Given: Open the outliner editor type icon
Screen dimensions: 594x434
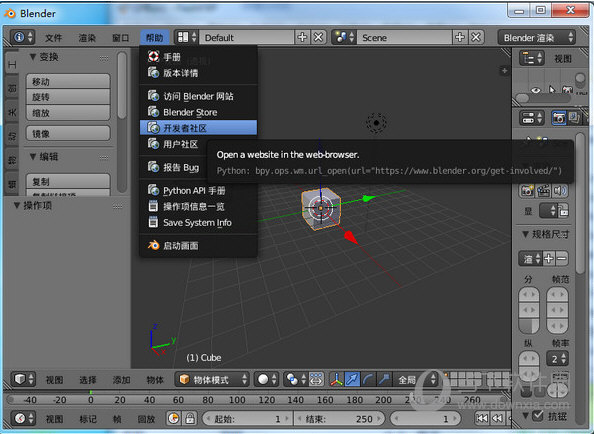Looking at the screenshot, I should click(531, 58).
